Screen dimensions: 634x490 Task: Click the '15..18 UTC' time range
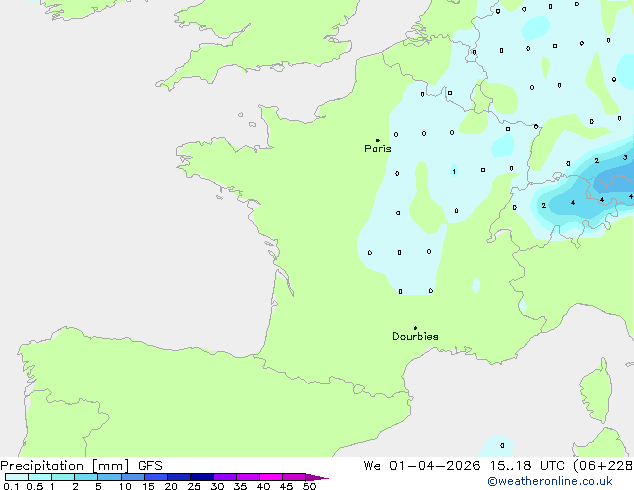[527, 466]
